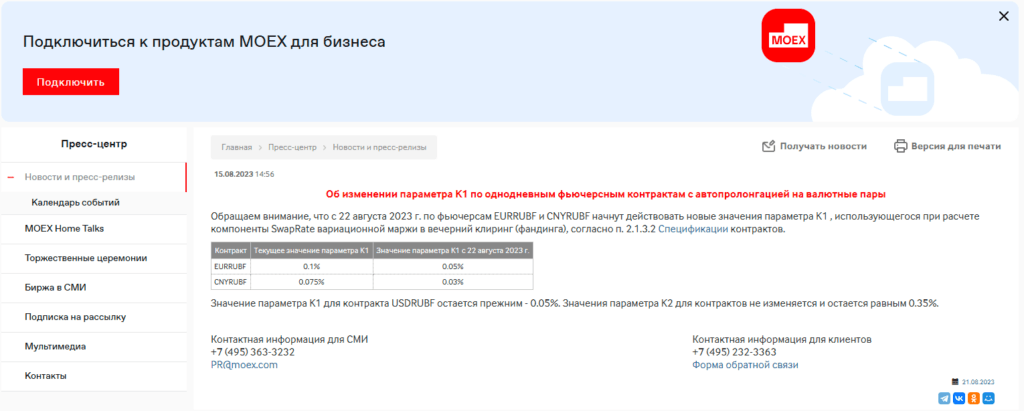Viewport: 1024px width, 411px height.
Task: Share the news via Telegram icon
Action: click(944, 398)
